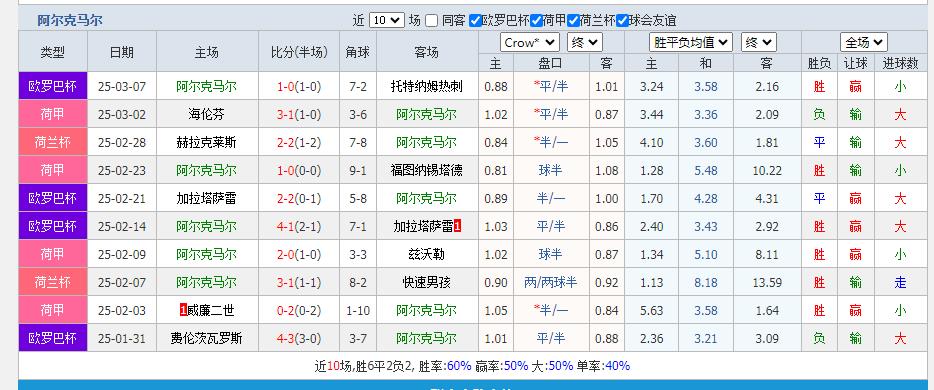The width and height of the screenshot is (934, 390).
Task: Click the odds value 13.59
Action: click(767, 282)
